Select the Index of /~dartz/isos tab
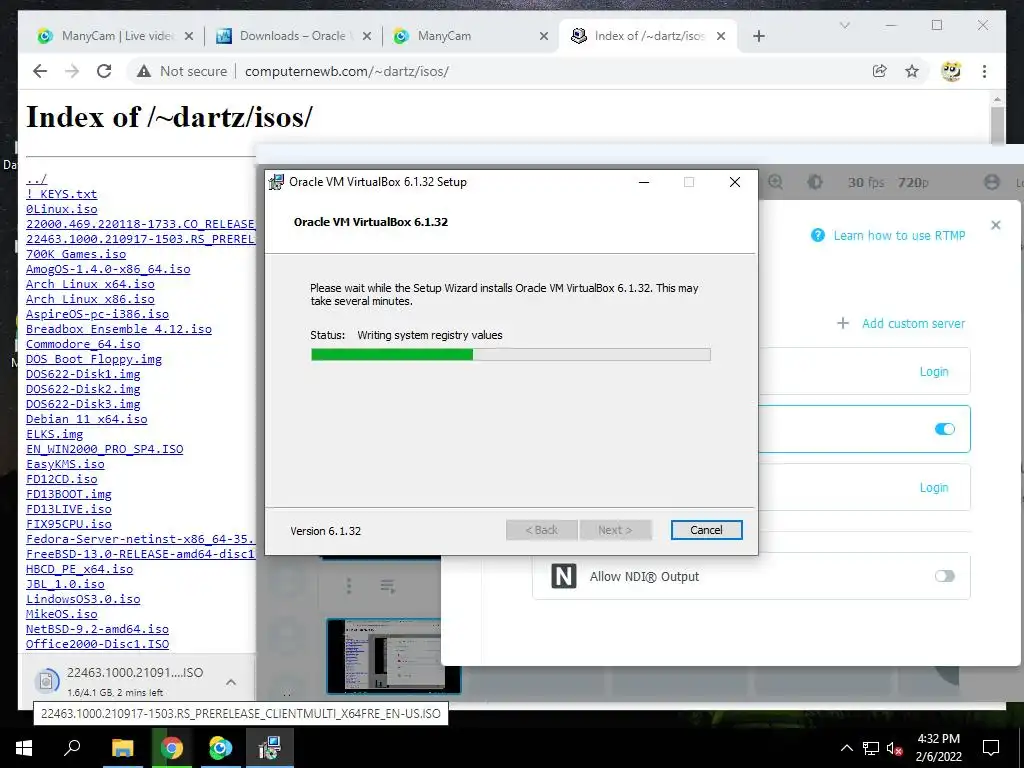This screenshot has height=768, width=1024. 650,36
